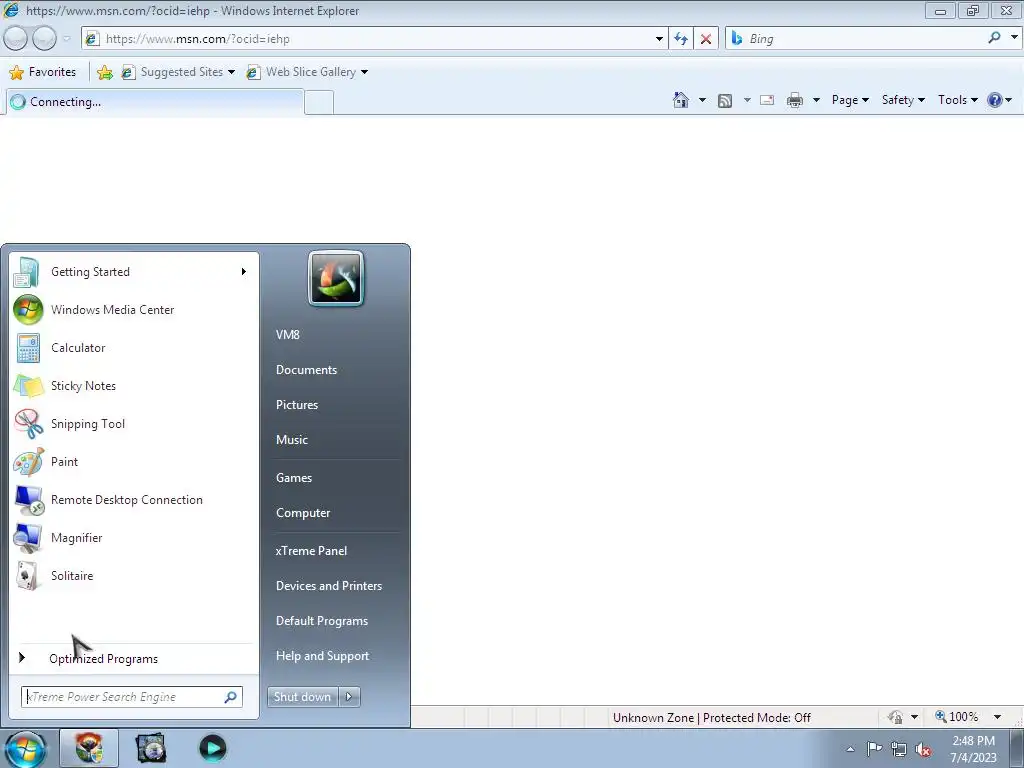Open the address bar history dropdown

(x=659, y=39)
